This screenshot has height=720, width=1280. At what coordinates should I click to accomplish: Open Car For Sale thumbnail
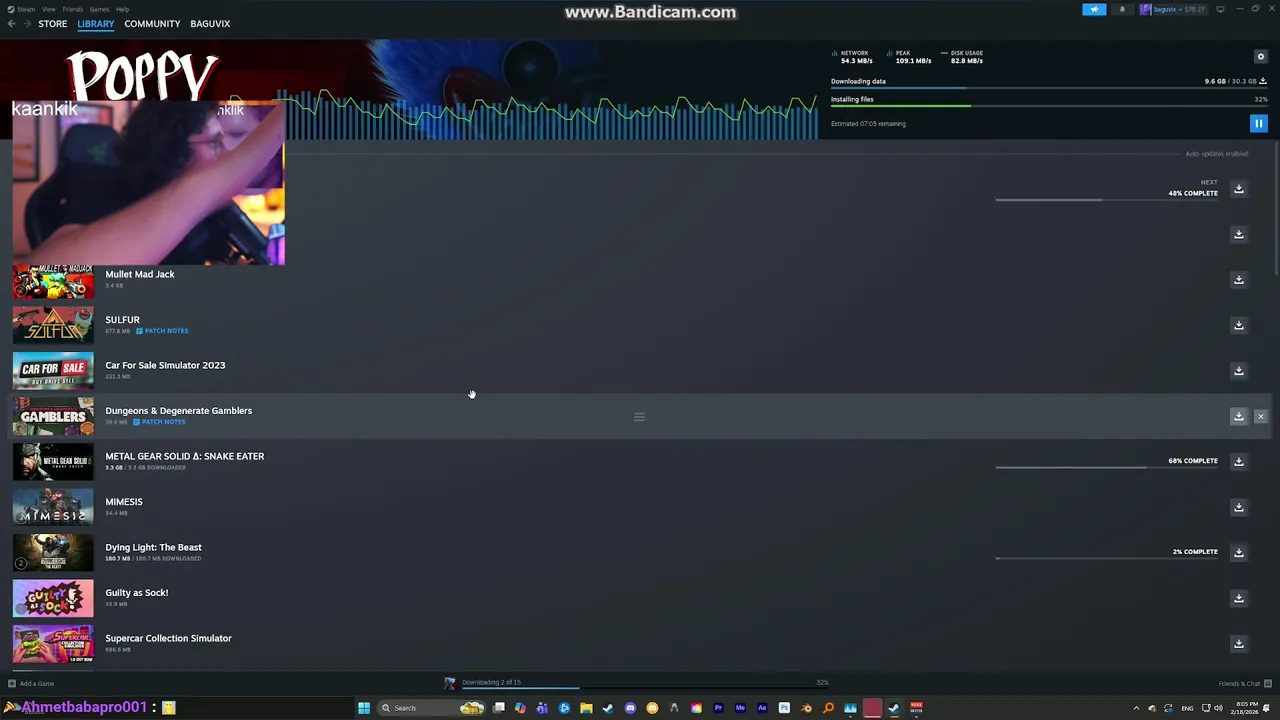(53, 371)
